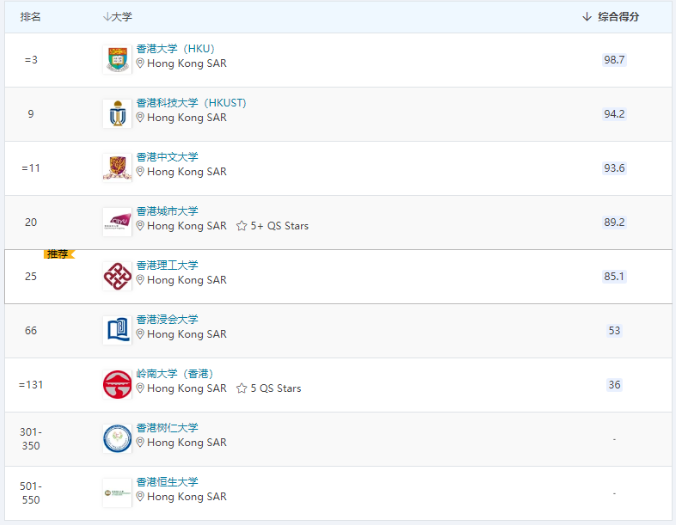This screenshot has height=525, width=677.
Task: Click the star icon beside 5+ QS Stars
Action: pyautogui.click(x=242, y=226)
